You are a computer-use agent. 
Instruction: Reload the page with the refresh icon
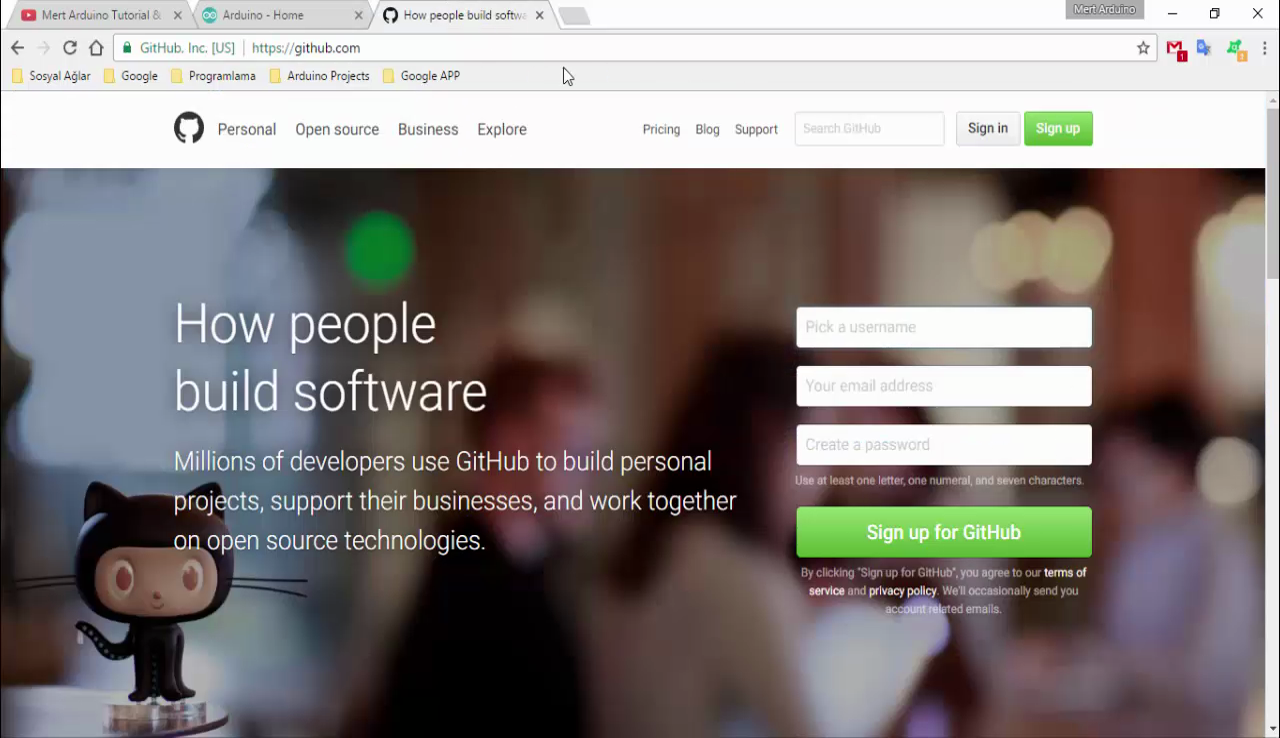tap(70, 48)
